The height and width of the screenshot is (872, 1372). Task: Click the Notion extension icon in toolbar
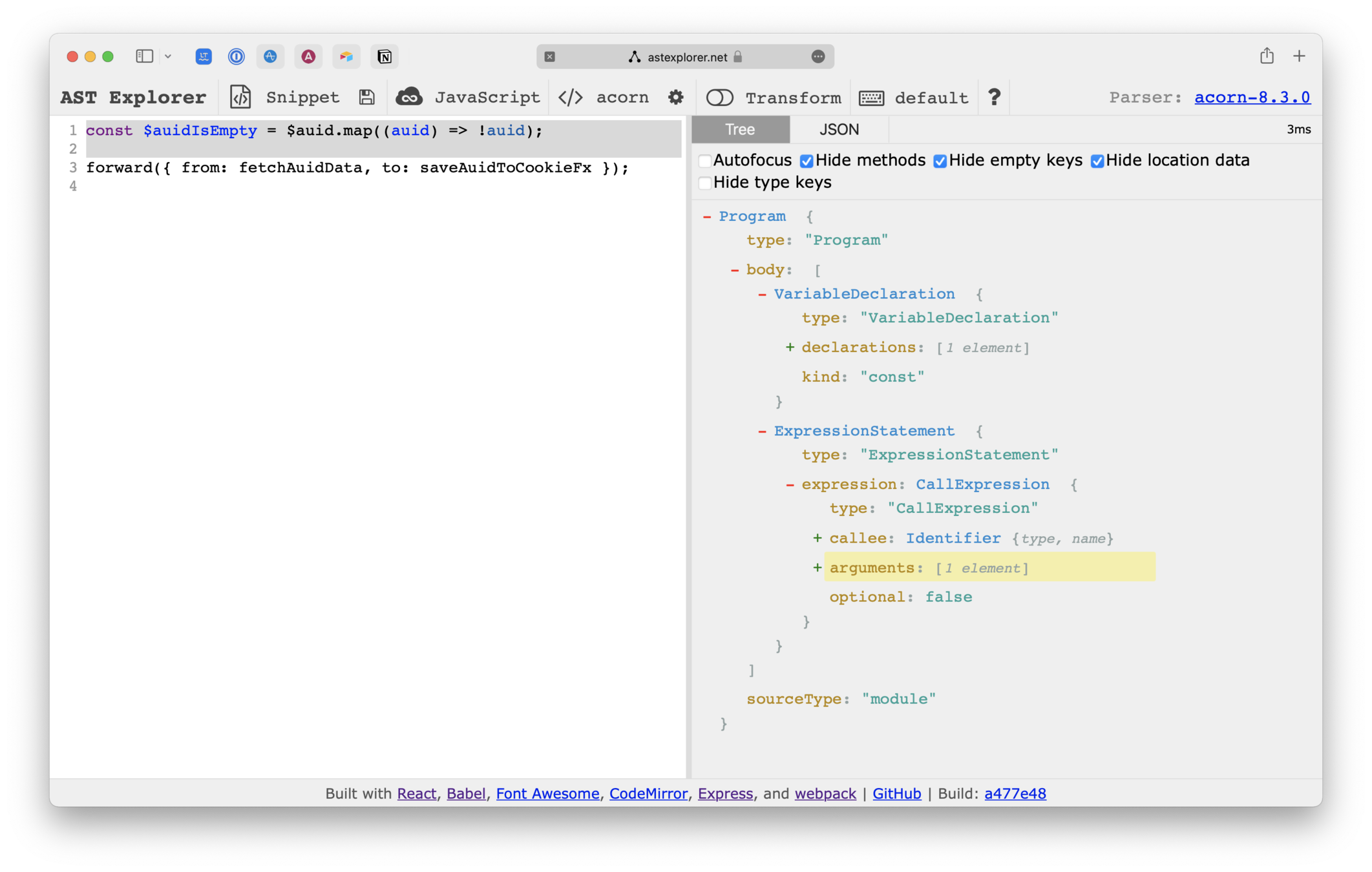coord(384,57)
